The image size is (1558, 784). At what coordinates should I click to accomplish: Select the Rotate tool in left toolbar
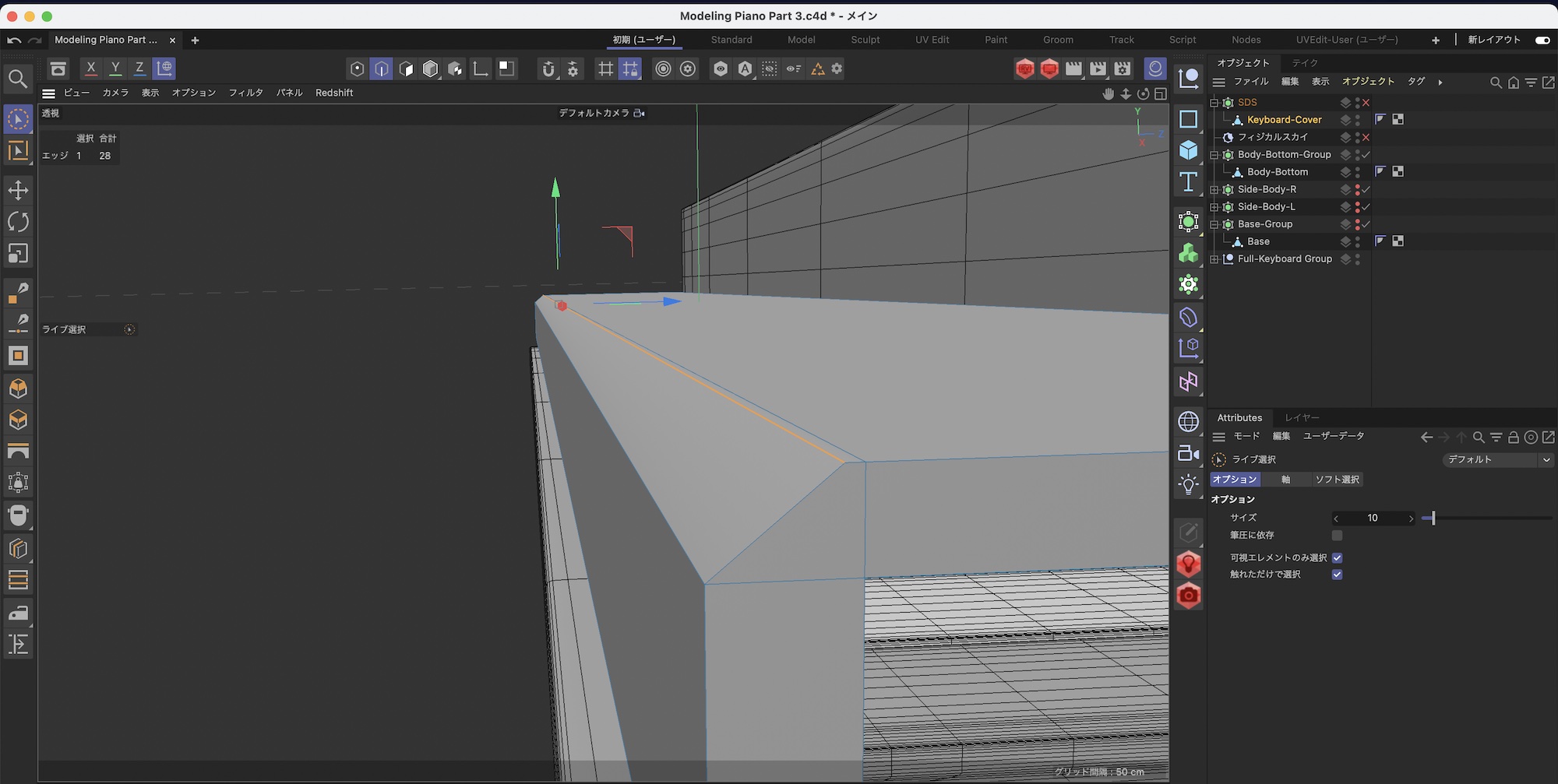(x=18, y=222)
